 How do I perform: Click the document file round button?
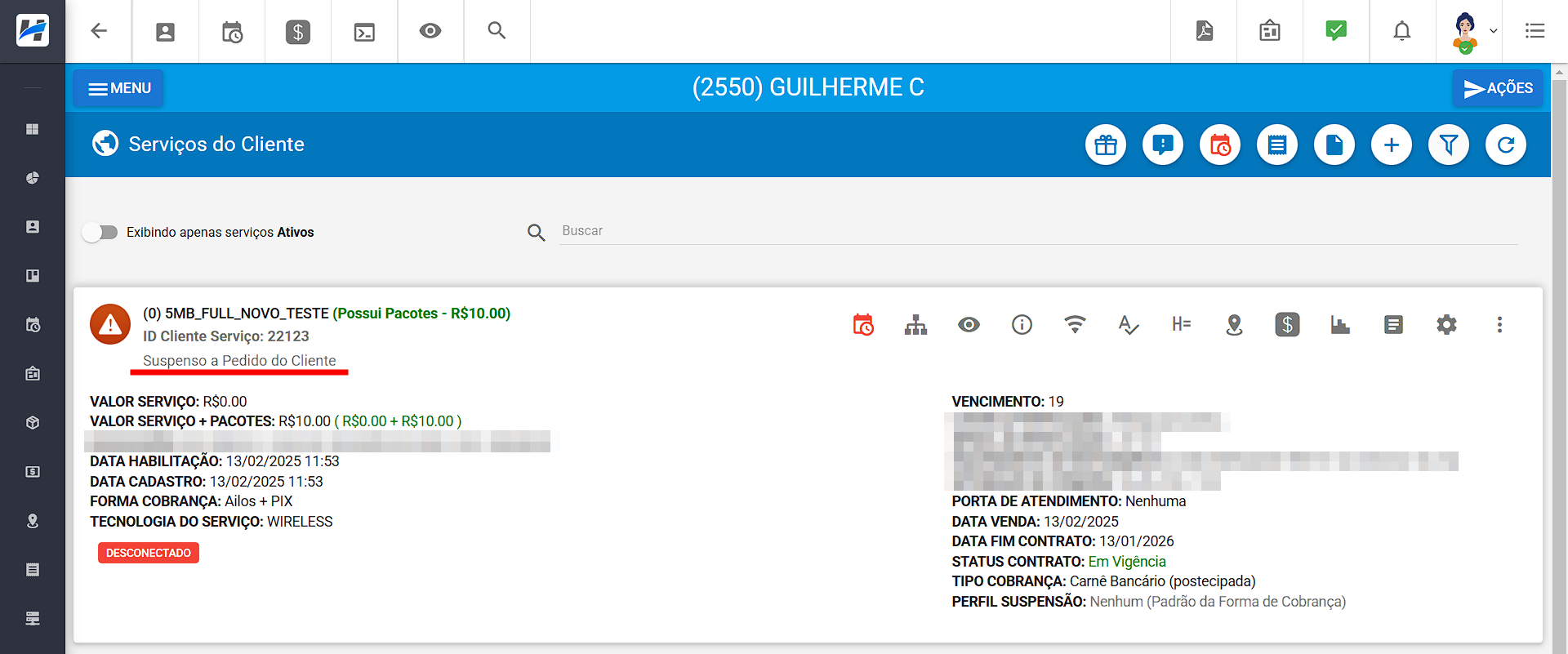1334,145
